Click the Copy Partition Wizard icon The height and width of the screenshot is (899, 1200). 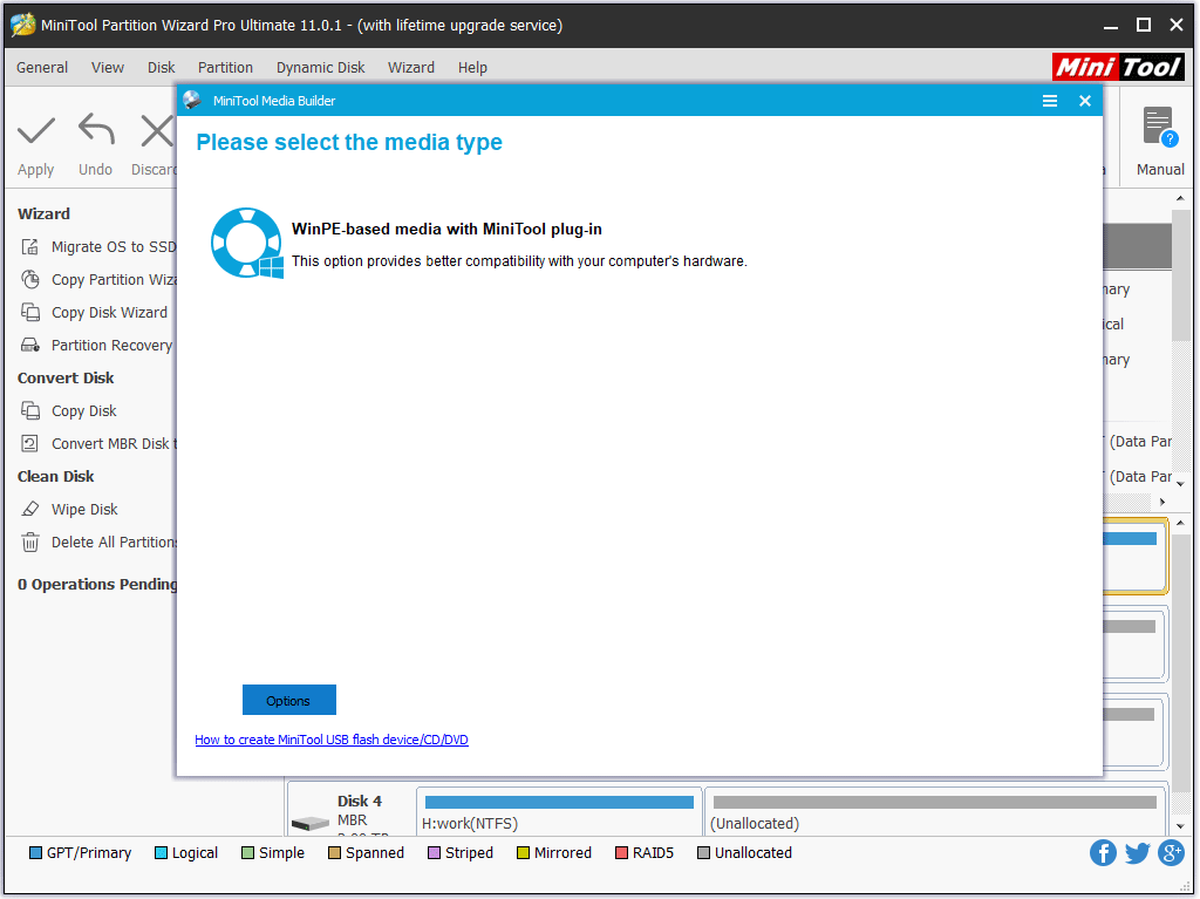[31, 280]
